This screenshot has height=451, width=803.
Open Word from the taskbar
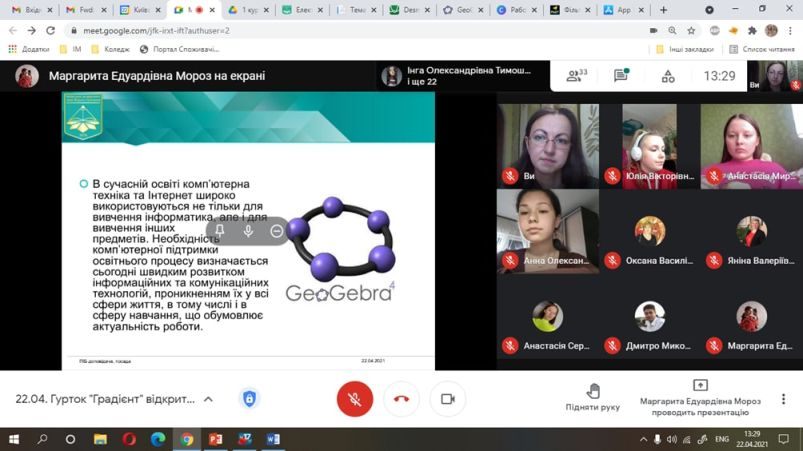point(273,439)
